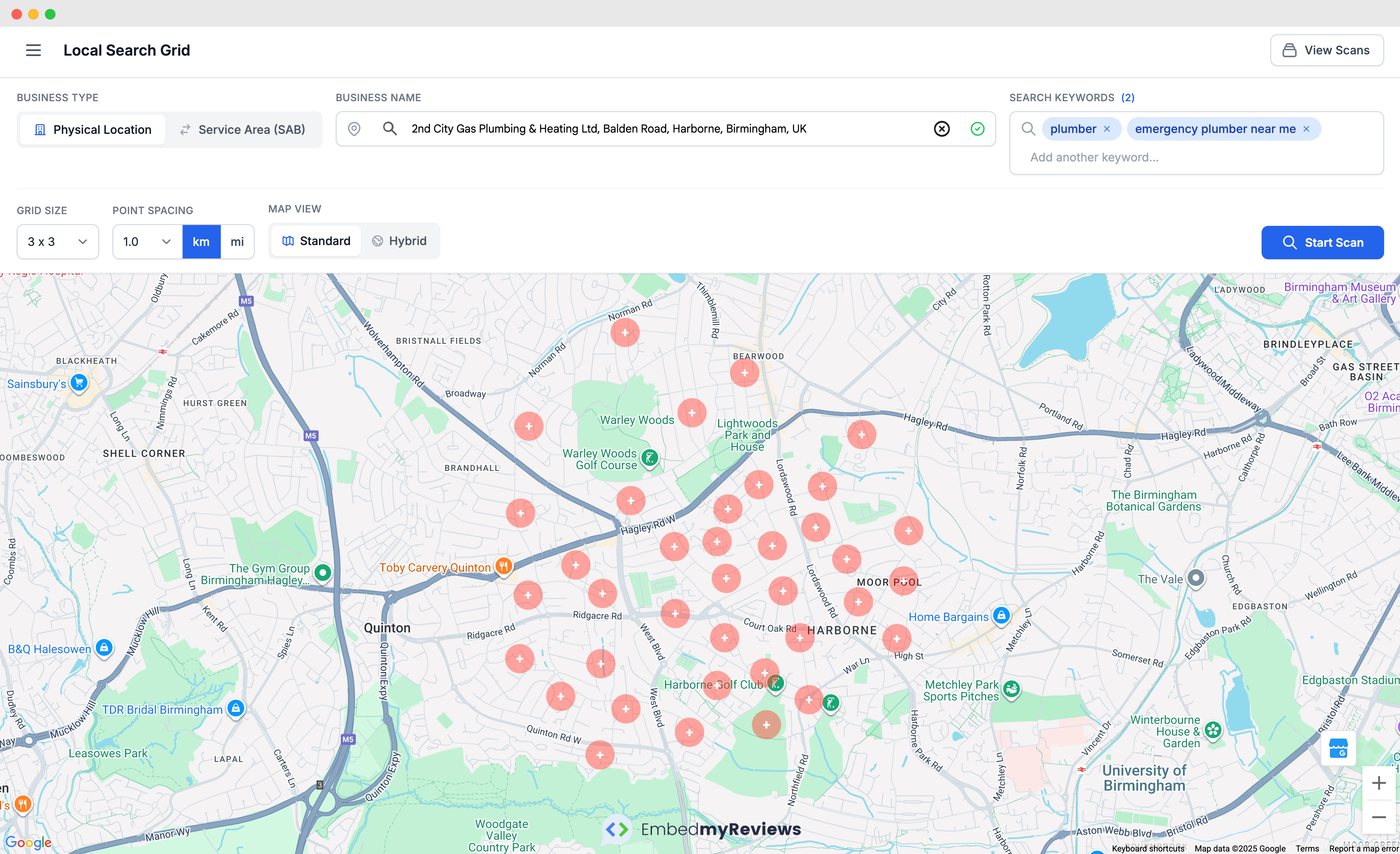Select km as spacing unit

click(201, 241)
